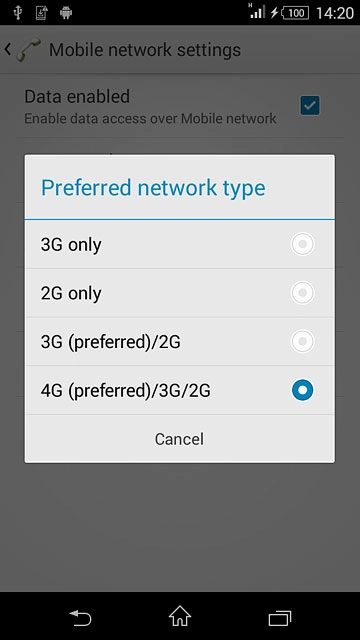Toggle the Data enabled checkbox
Image resolution: width=360 pixels, height=640 pixels.
[x=310, y=105]
